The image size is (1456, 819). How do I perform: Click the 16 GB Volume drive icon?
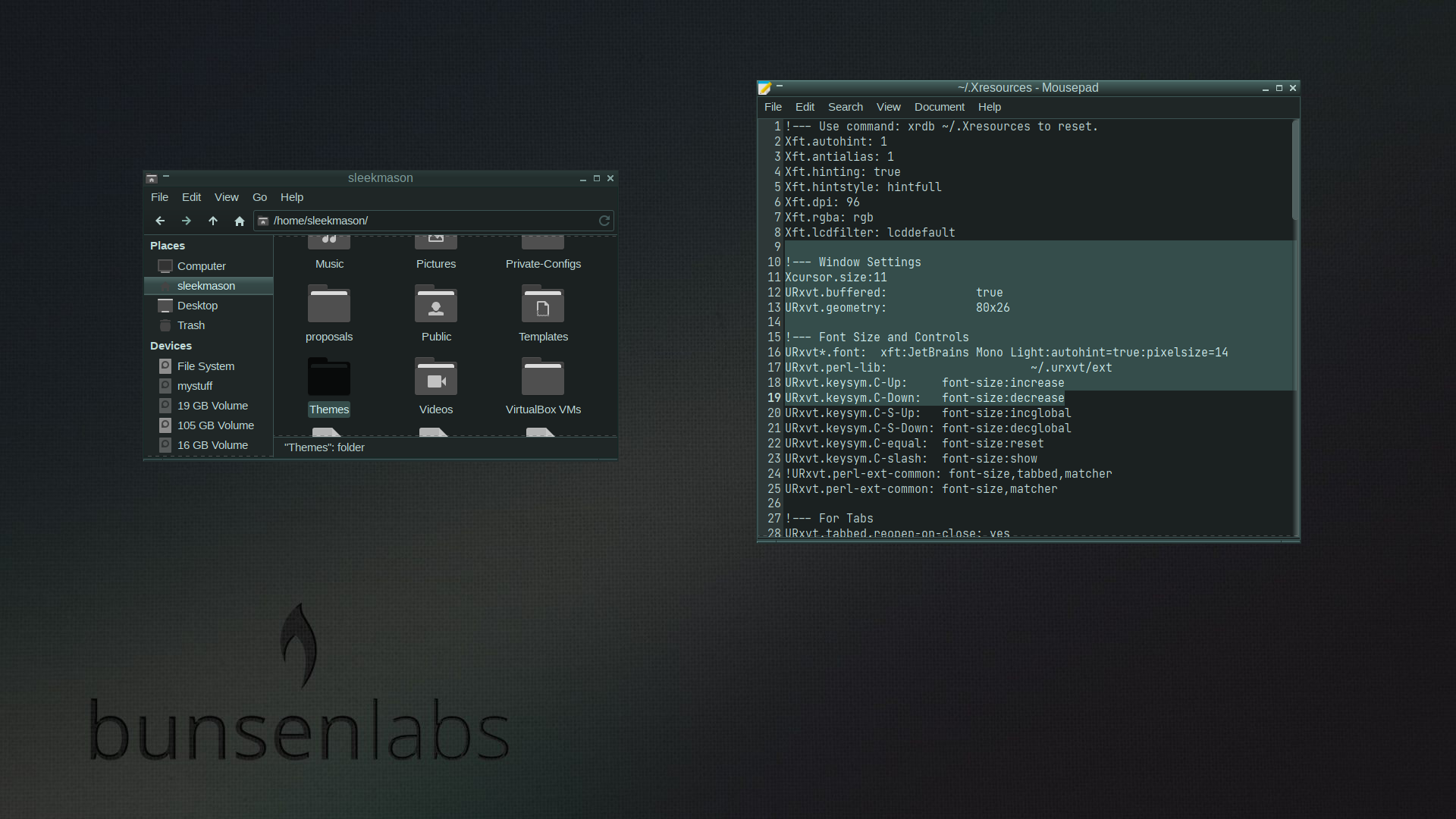(x=165, y=445)
